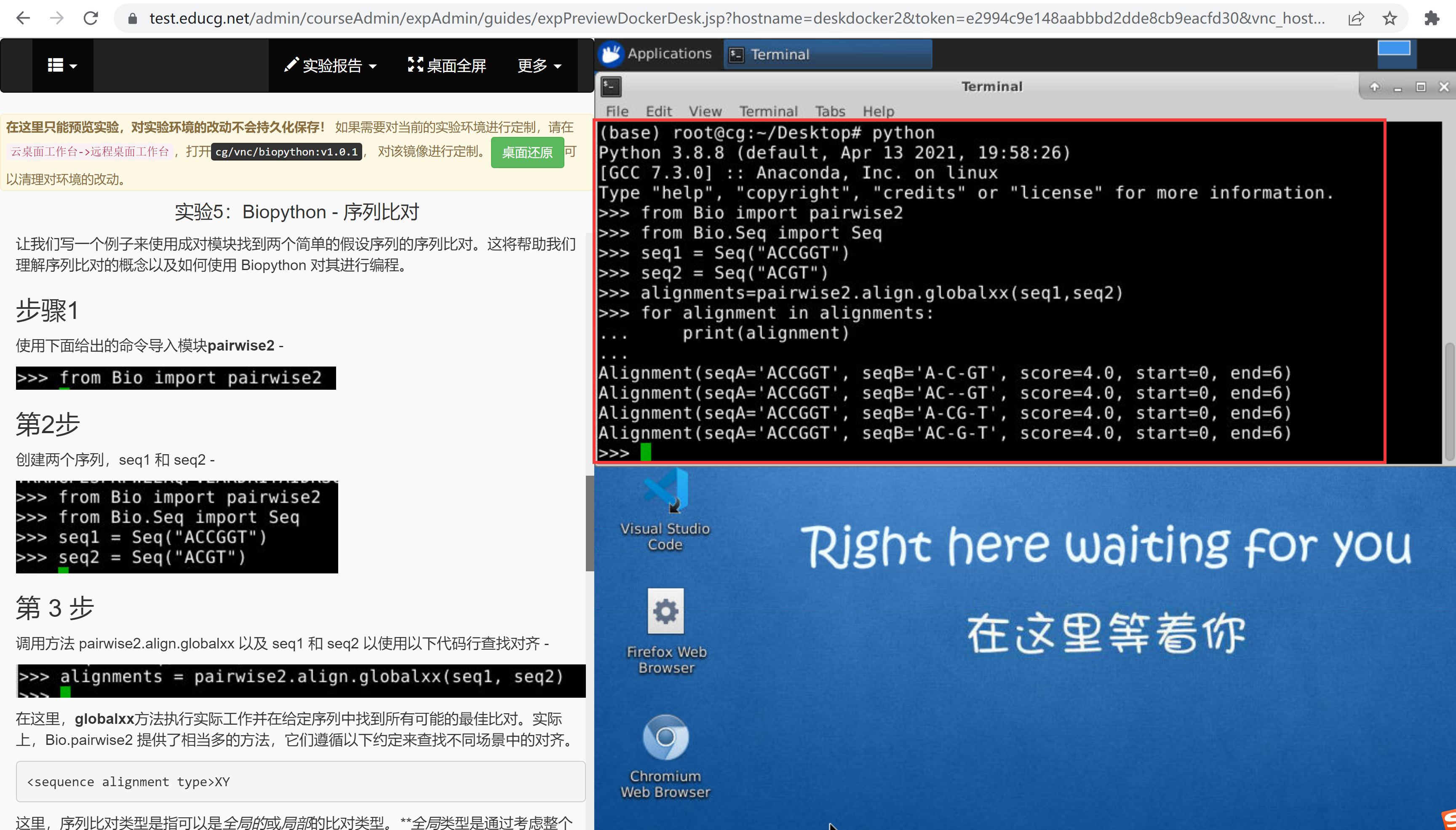Maximize the Terminal window
Image resolution: width=1456 pixels, height=830 pixels.
point(1421,87)
